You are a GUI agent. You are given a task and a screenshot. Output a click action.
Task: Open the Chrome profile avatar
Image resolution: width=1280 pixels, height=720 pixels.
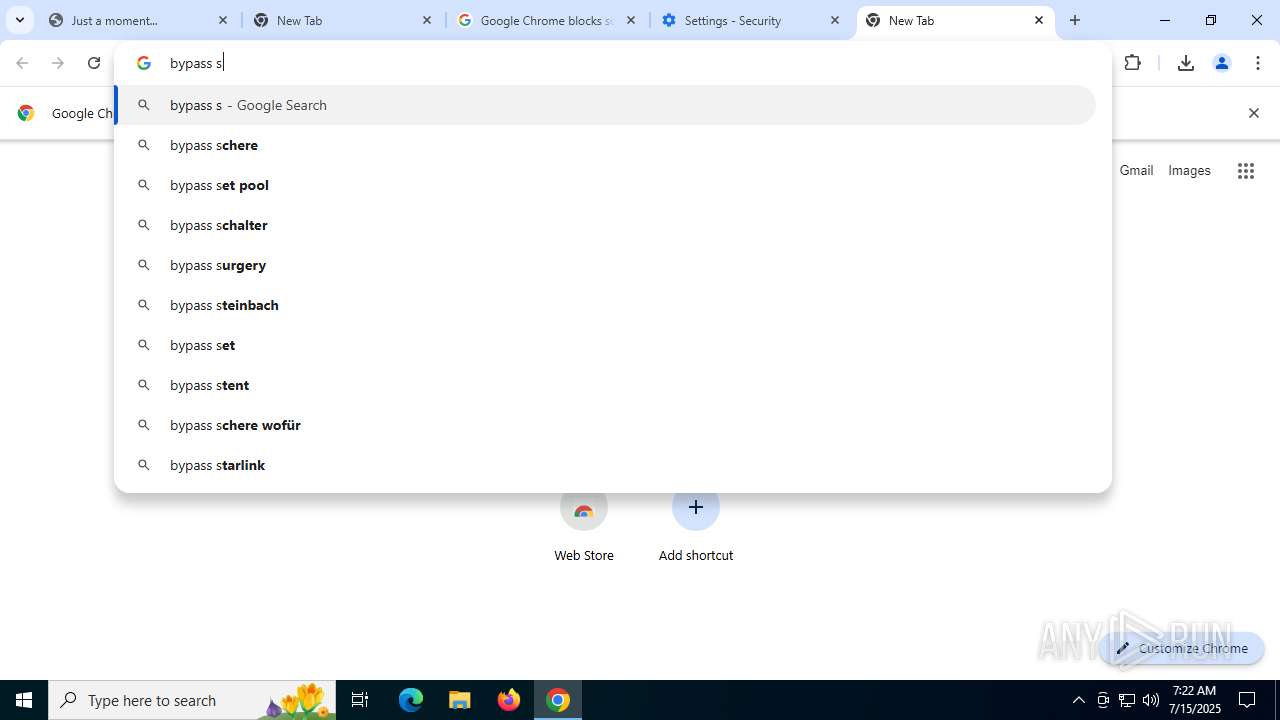[1221, 63]
